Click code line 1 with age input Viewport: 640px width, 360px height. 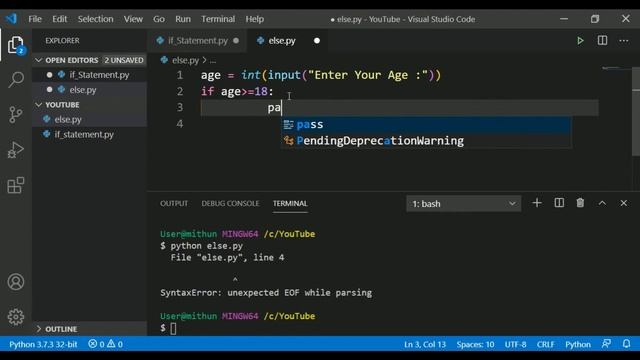pos(321,75)
